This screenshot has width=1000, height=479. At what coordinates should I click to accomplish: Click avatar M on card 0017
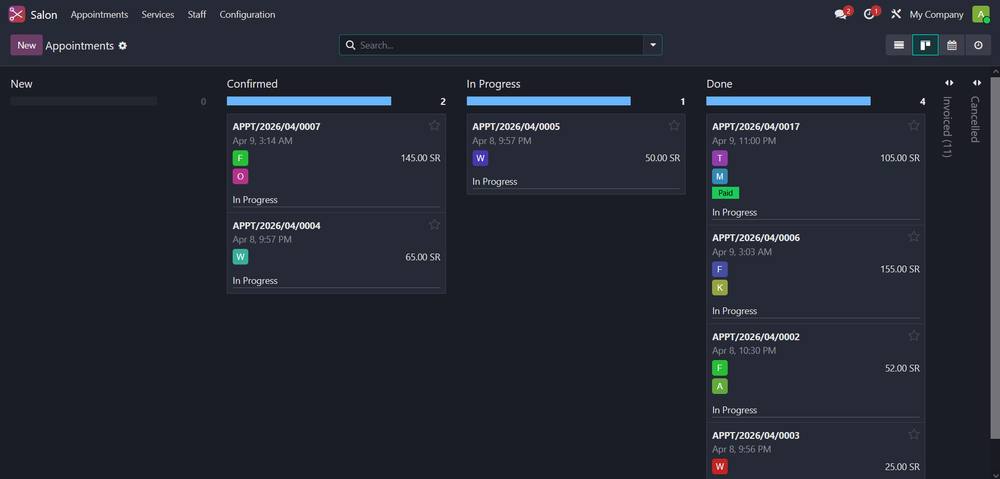[x=720, y=177]
